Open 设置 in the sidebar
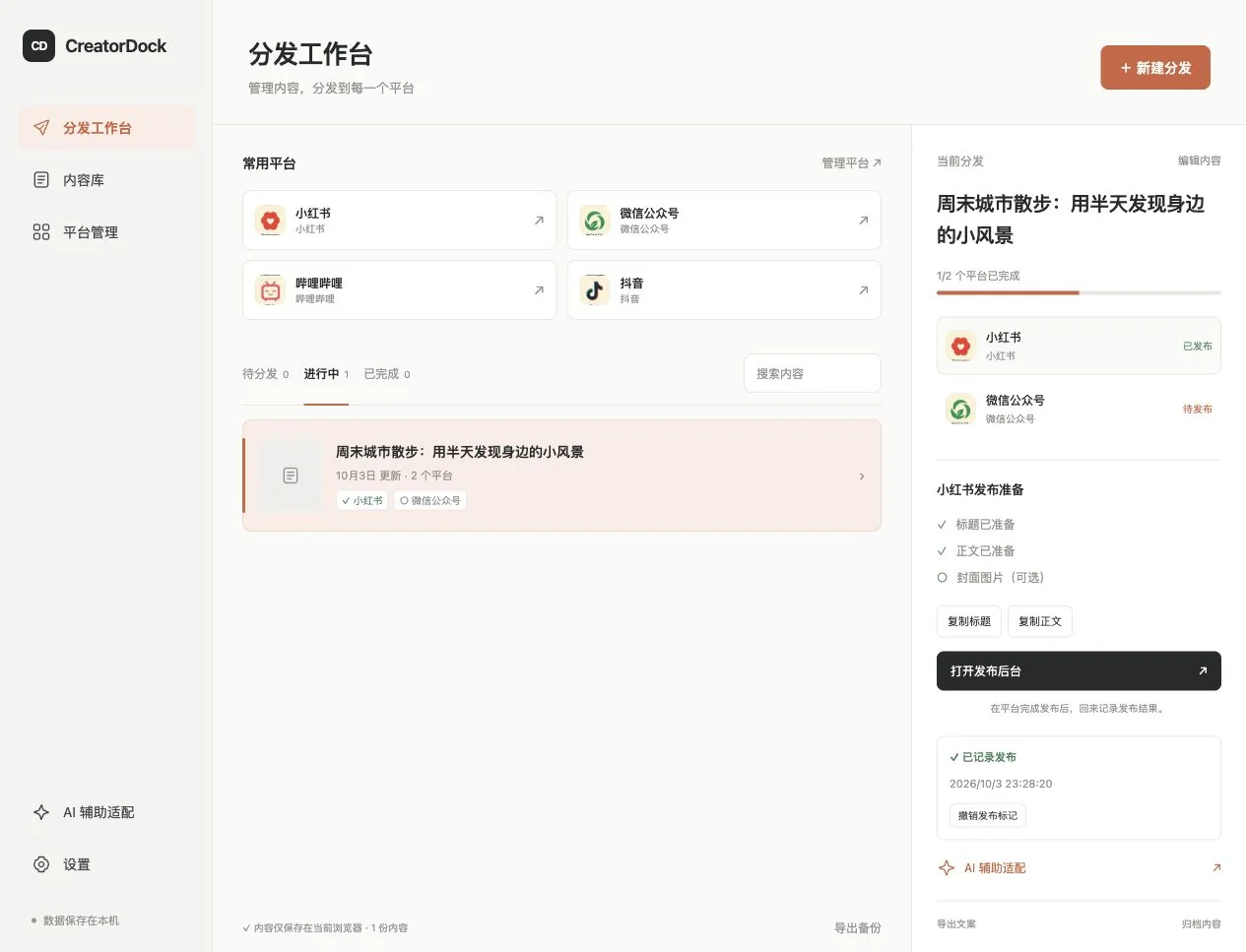Image resolution: width=1246 pixels, height=952 pixels. [106, 864]
